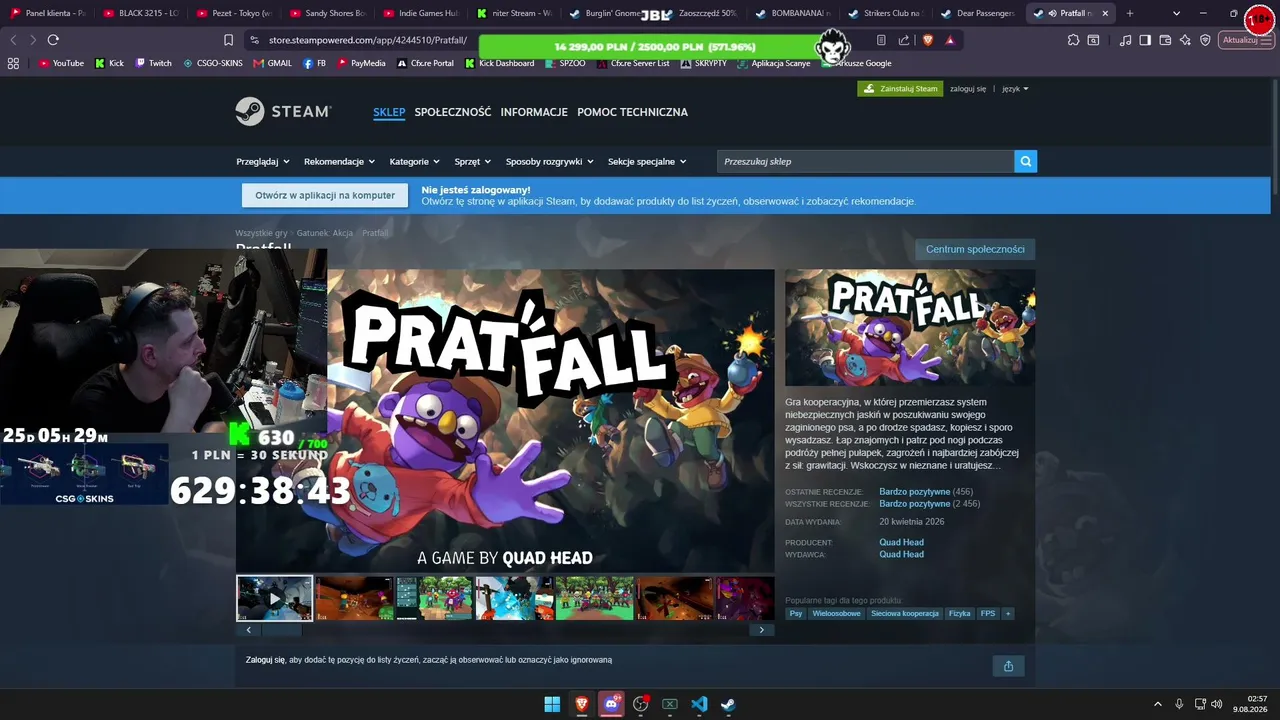Expand the Kategorie dropdown
This screenshot has width=1280, height=720.
(x=415, y=161)
